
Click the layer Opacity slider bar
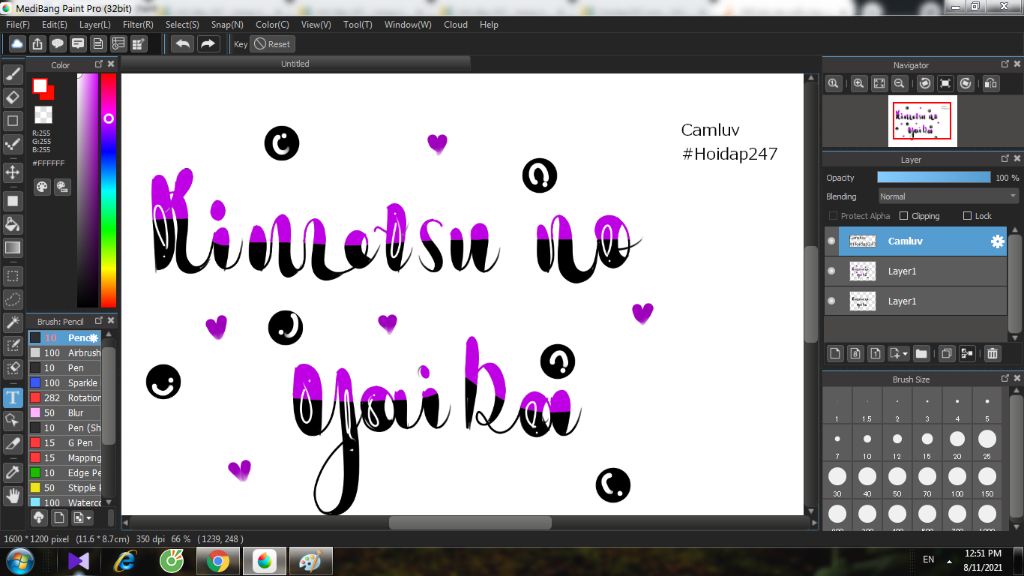pyautogui.click(x=933, y=178)
